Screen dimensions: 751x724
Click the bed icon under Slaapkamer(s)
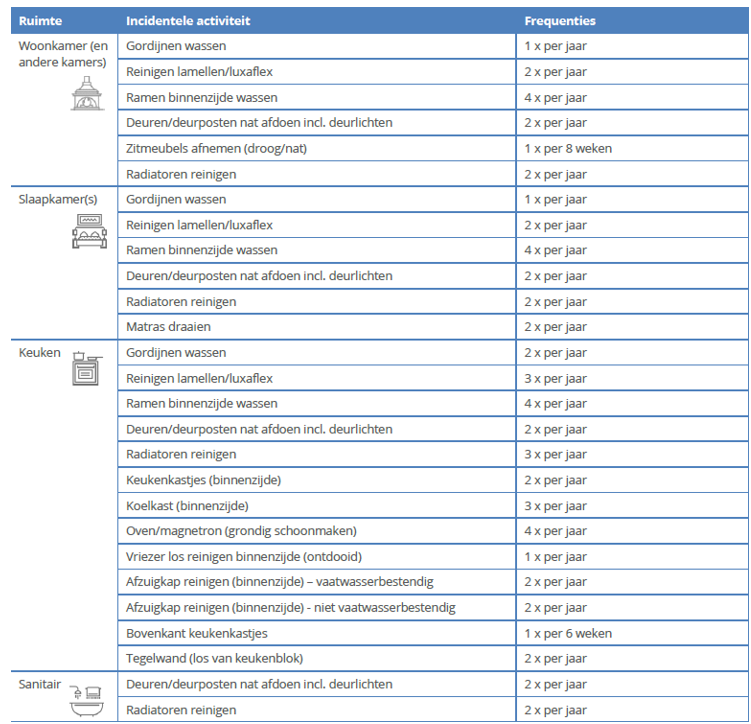click(88, 234)
